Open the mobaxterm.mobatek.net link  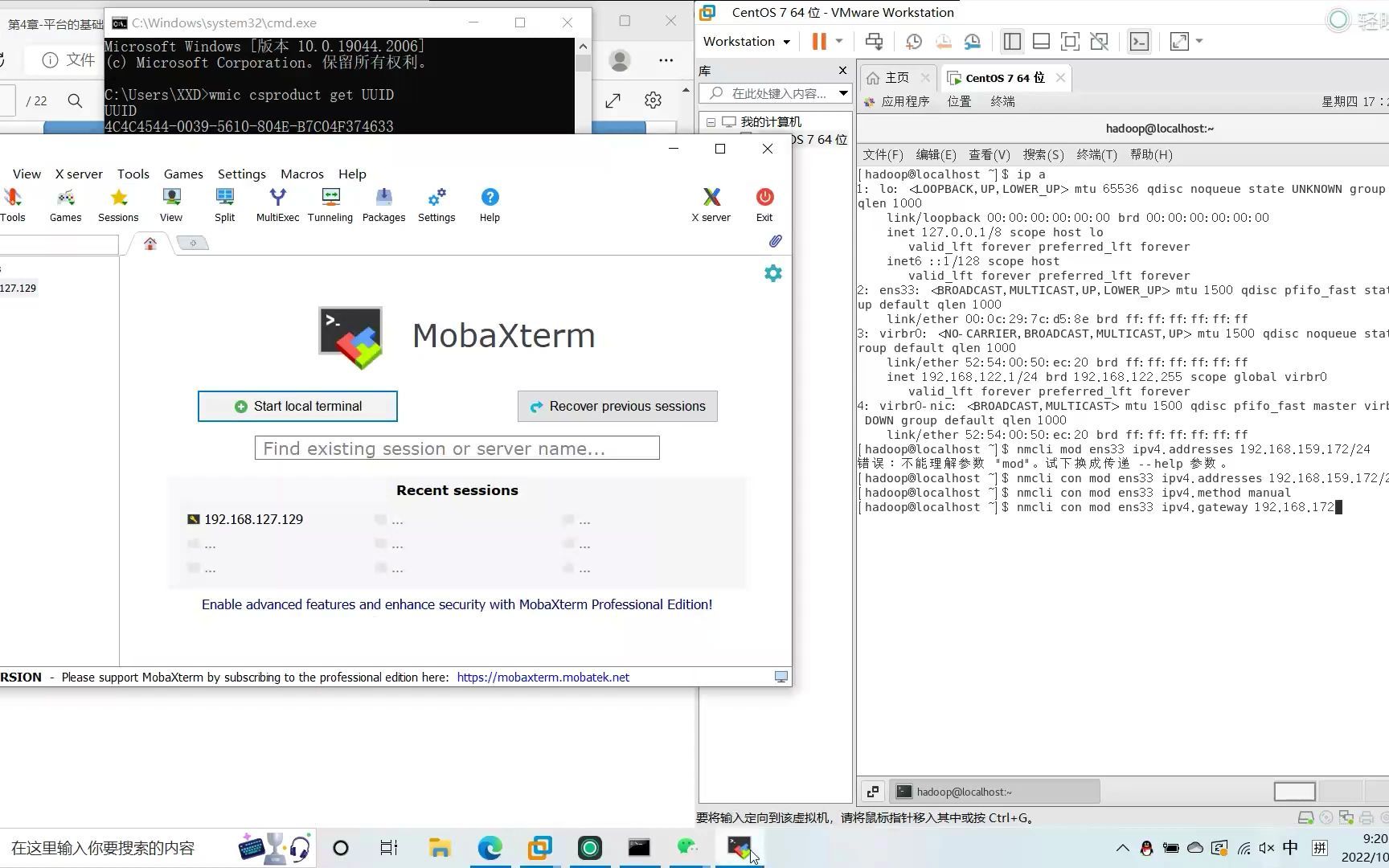pos(543,678)
